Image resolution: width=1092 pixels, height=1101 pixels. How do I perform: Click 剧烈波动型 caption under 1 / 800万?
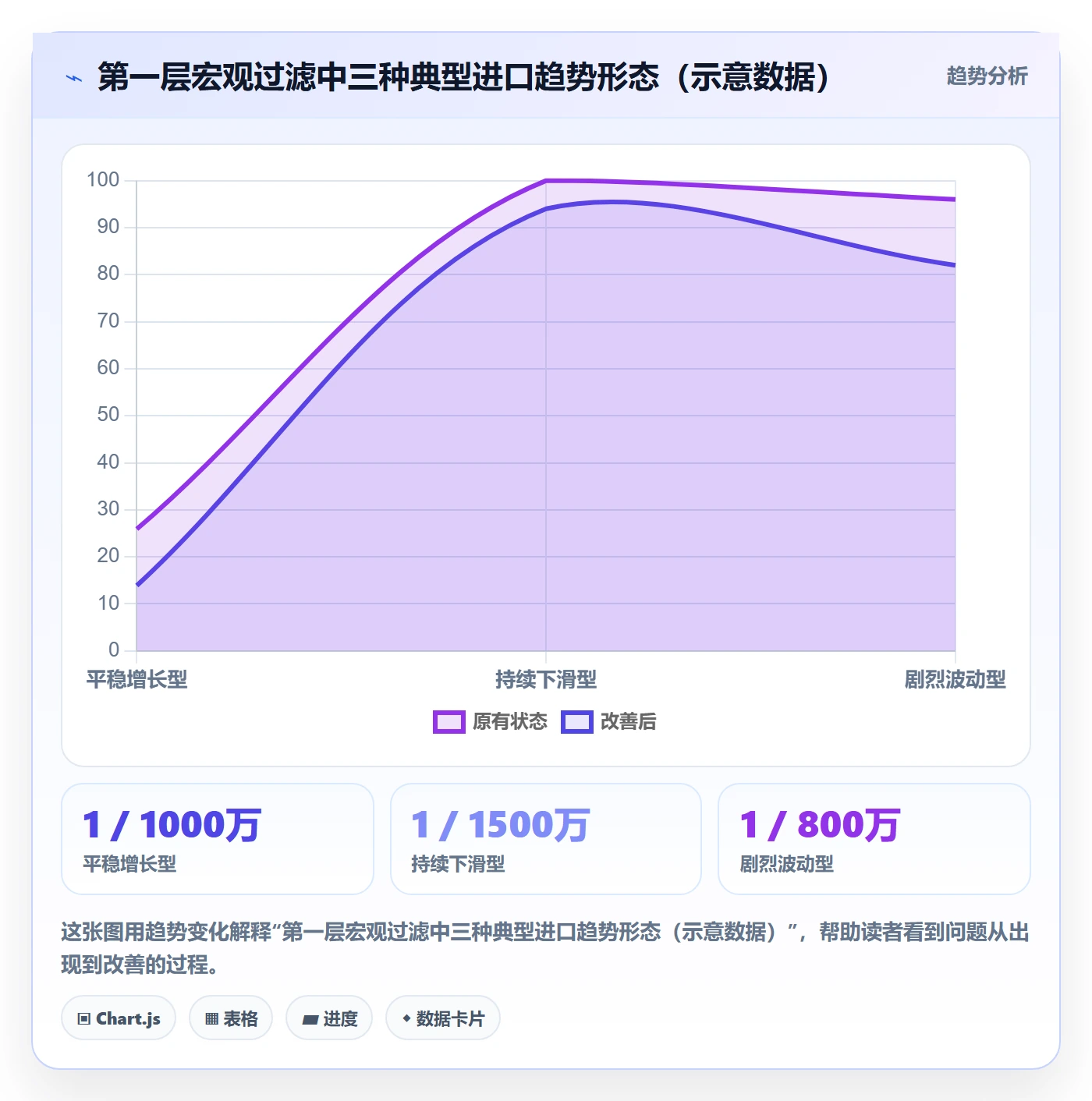[787, 864]
